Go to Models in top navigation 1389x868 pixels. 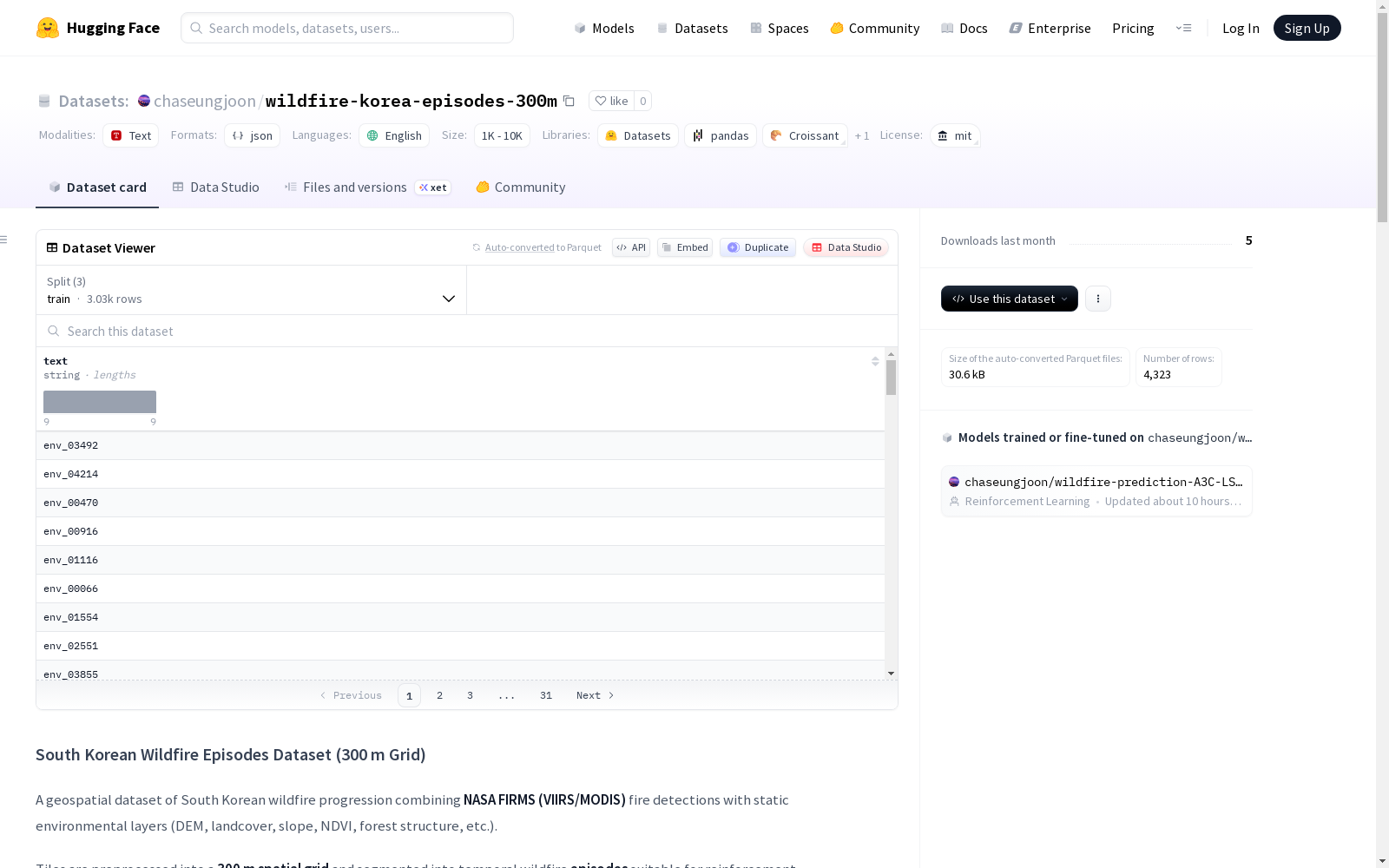[604, 28]
